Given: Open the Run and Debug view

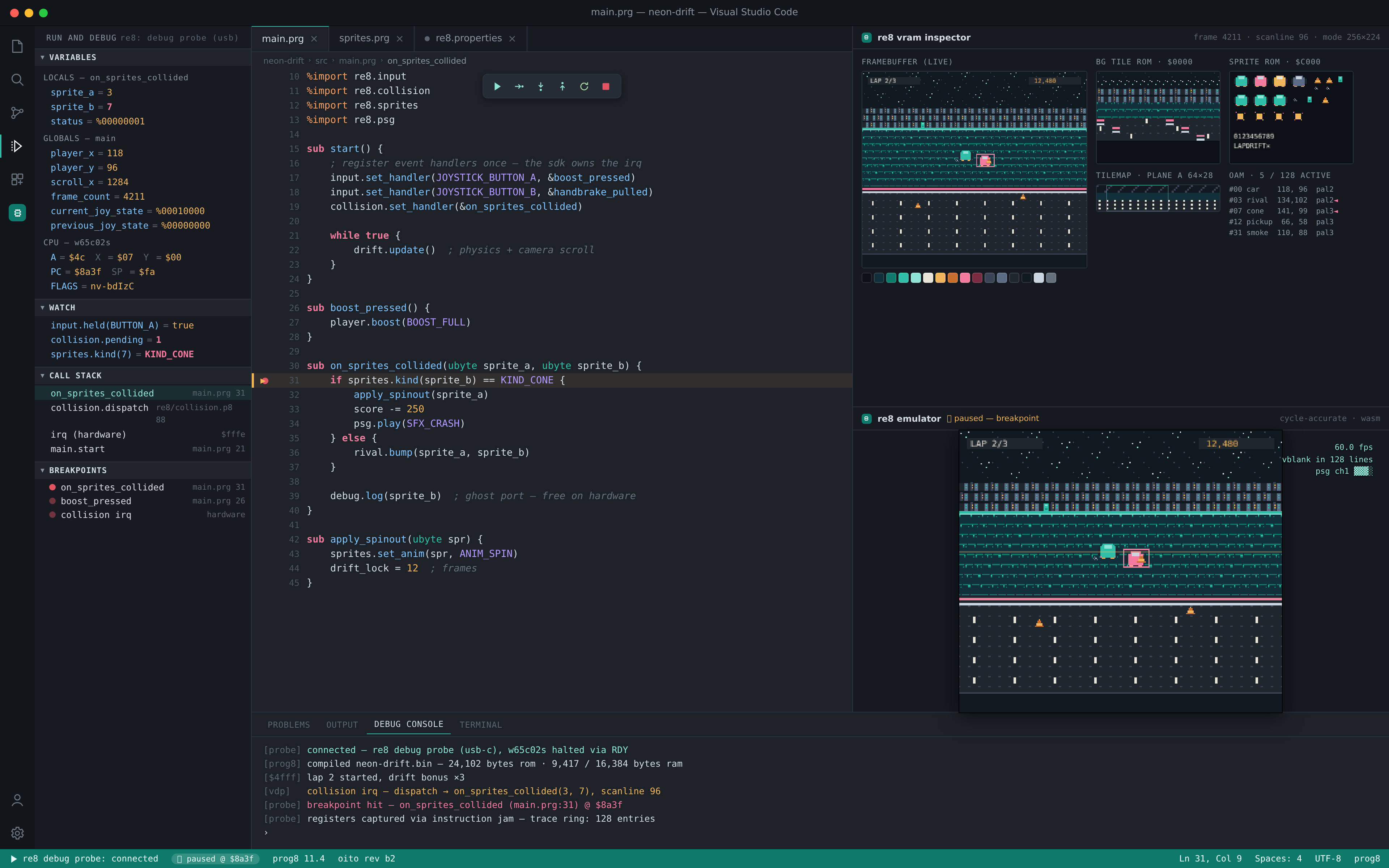Looking at the screenshot, I should [x=17, y=146].
